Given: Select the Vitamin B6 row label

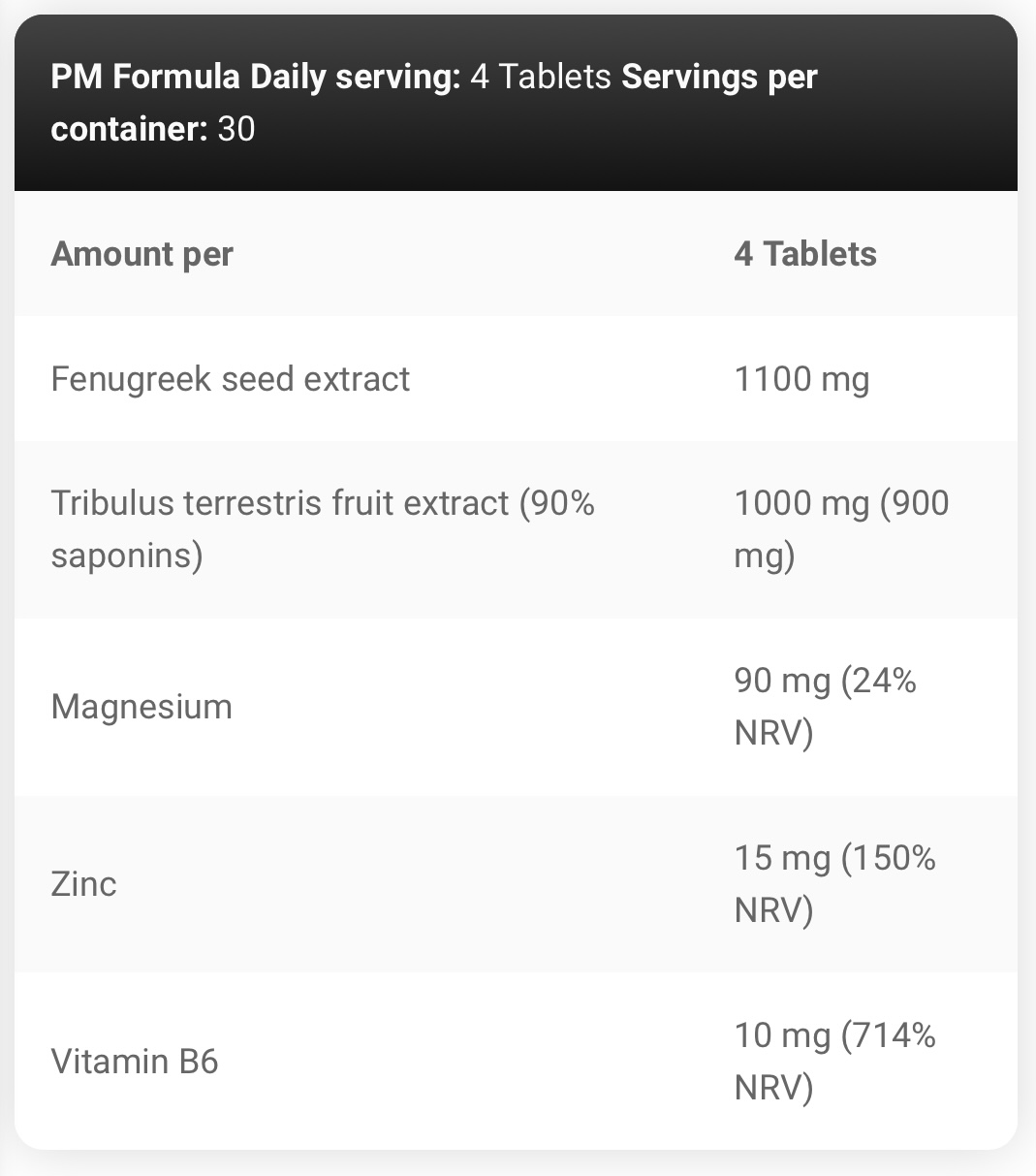Looking at the screenshot, I should [x=135, y=1062].
